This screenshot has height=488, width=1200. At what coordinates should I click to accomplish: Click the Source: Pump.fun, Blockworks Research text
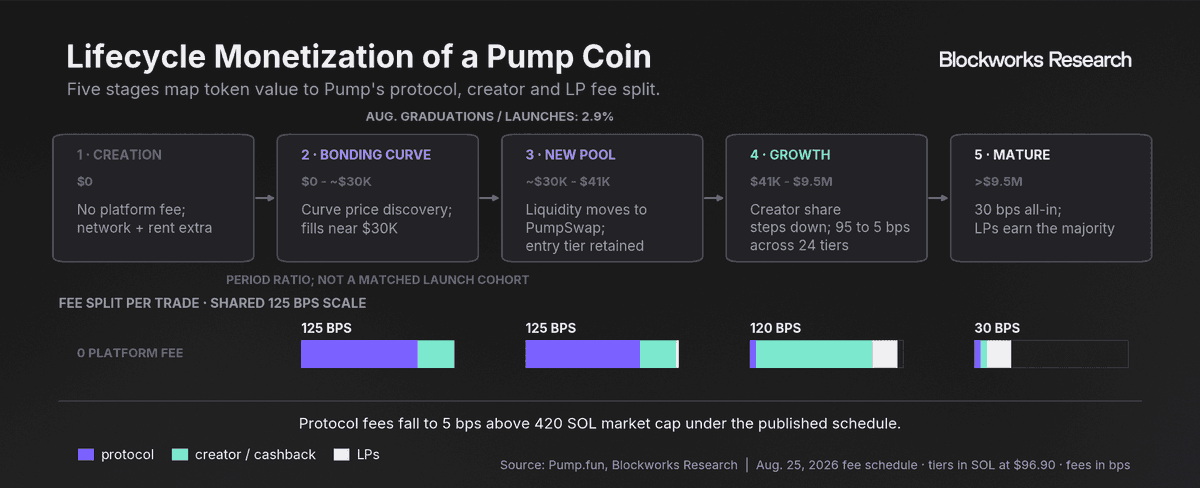click(618, 465)
